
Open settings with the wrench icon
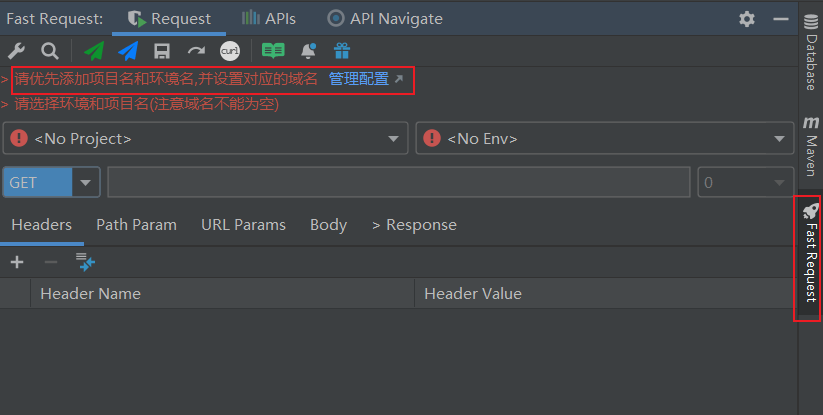pos(15,51)
